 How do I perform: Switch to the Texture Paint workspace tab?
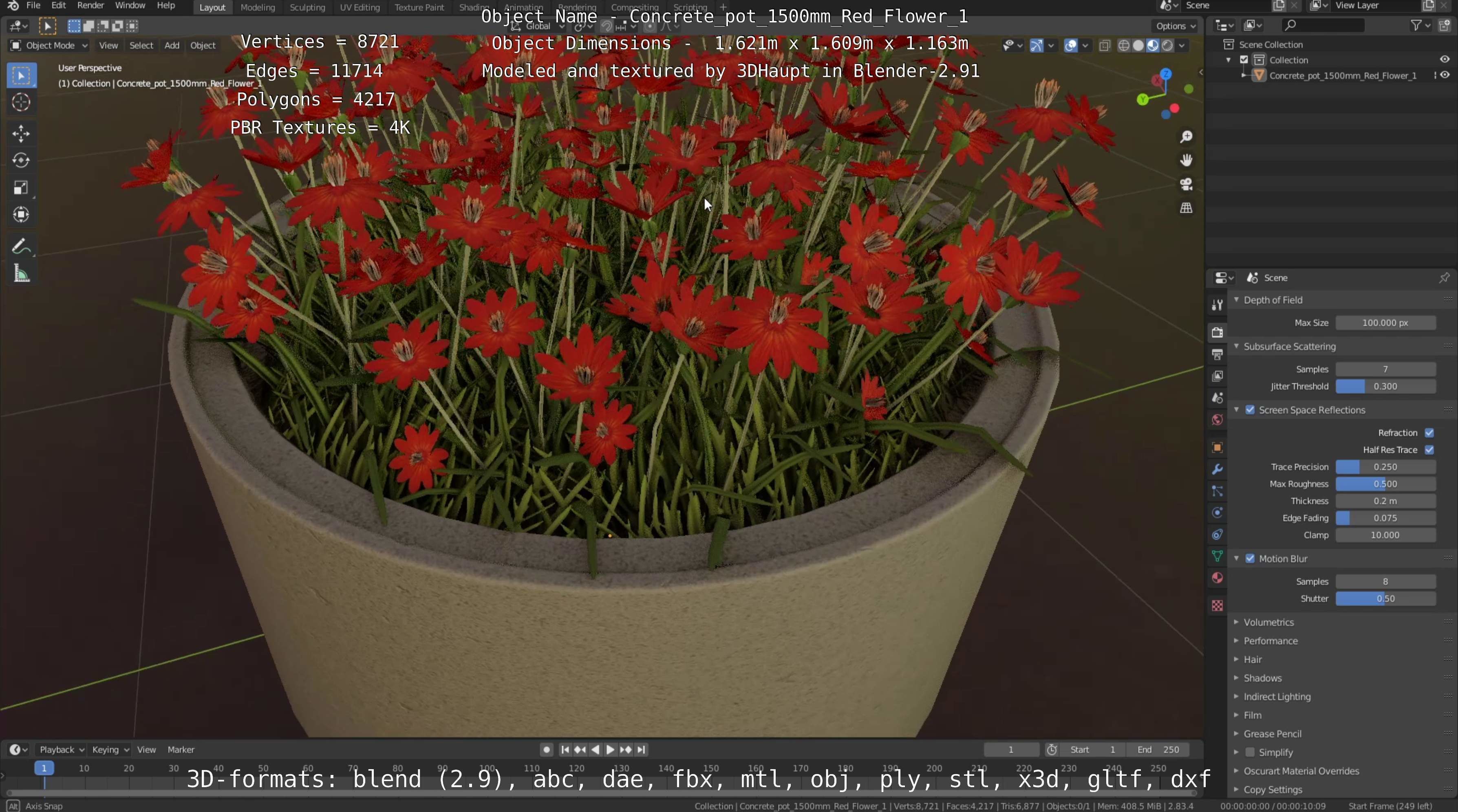[x=419, y=7]
